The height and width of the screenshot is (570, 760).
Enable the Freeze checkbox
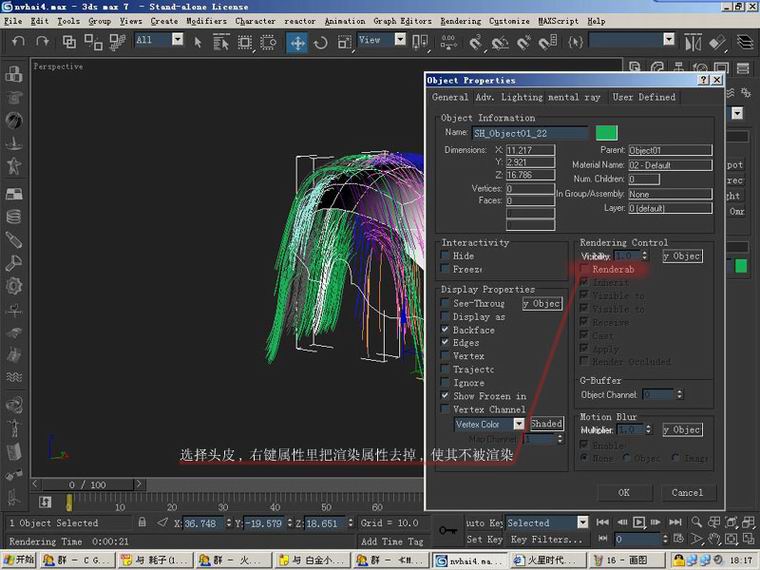(x=444, y=269)
